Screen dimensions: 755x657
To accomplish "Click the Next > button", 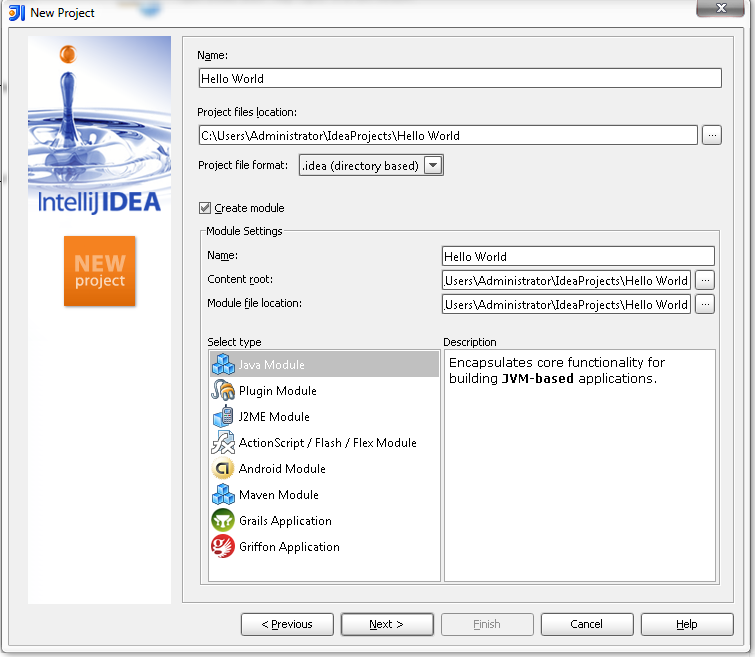I will pyautogui.click(x=387, y=624).
